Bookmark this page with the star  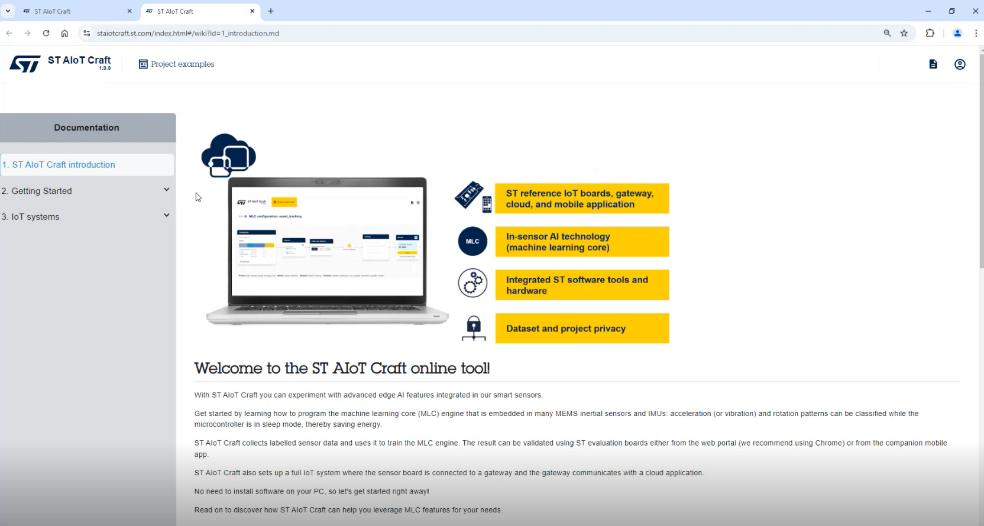pos(904,33)
